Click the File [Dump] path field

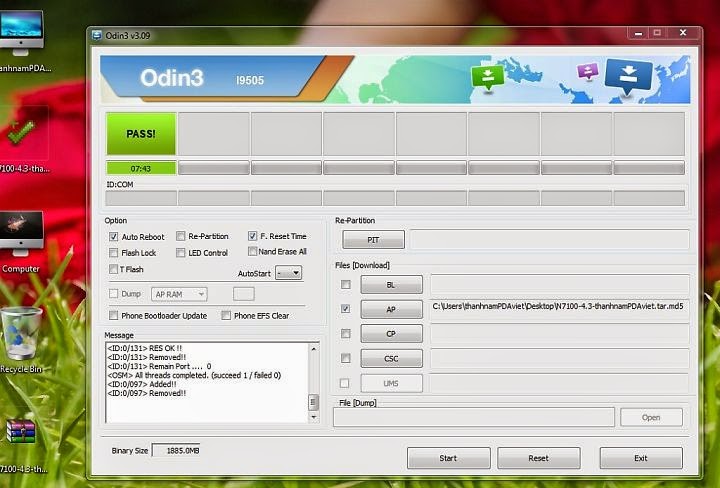(x=474, y=417)
